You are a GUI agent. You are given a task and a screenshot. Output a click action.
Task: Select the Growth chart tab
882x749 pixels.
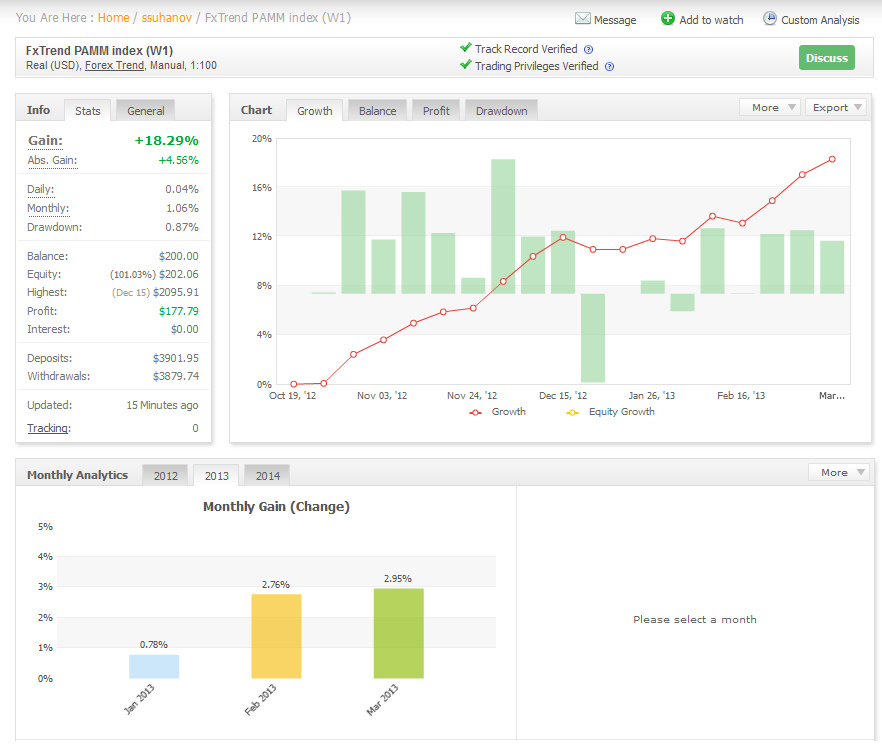click(x=314, y=111)
